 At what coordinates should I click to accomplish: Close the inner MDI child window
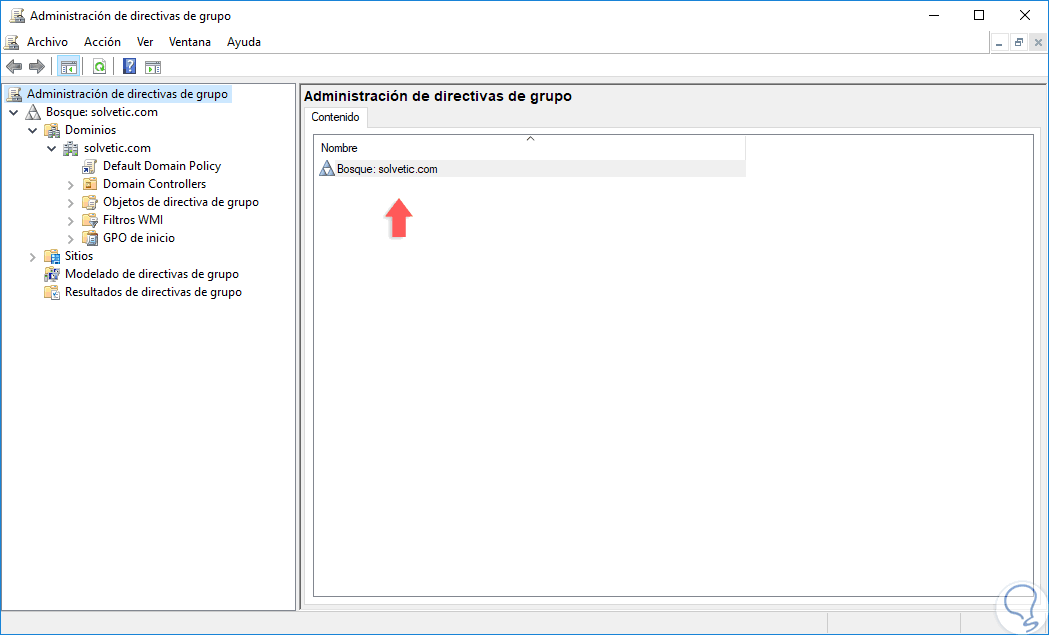coord(1038,43)
